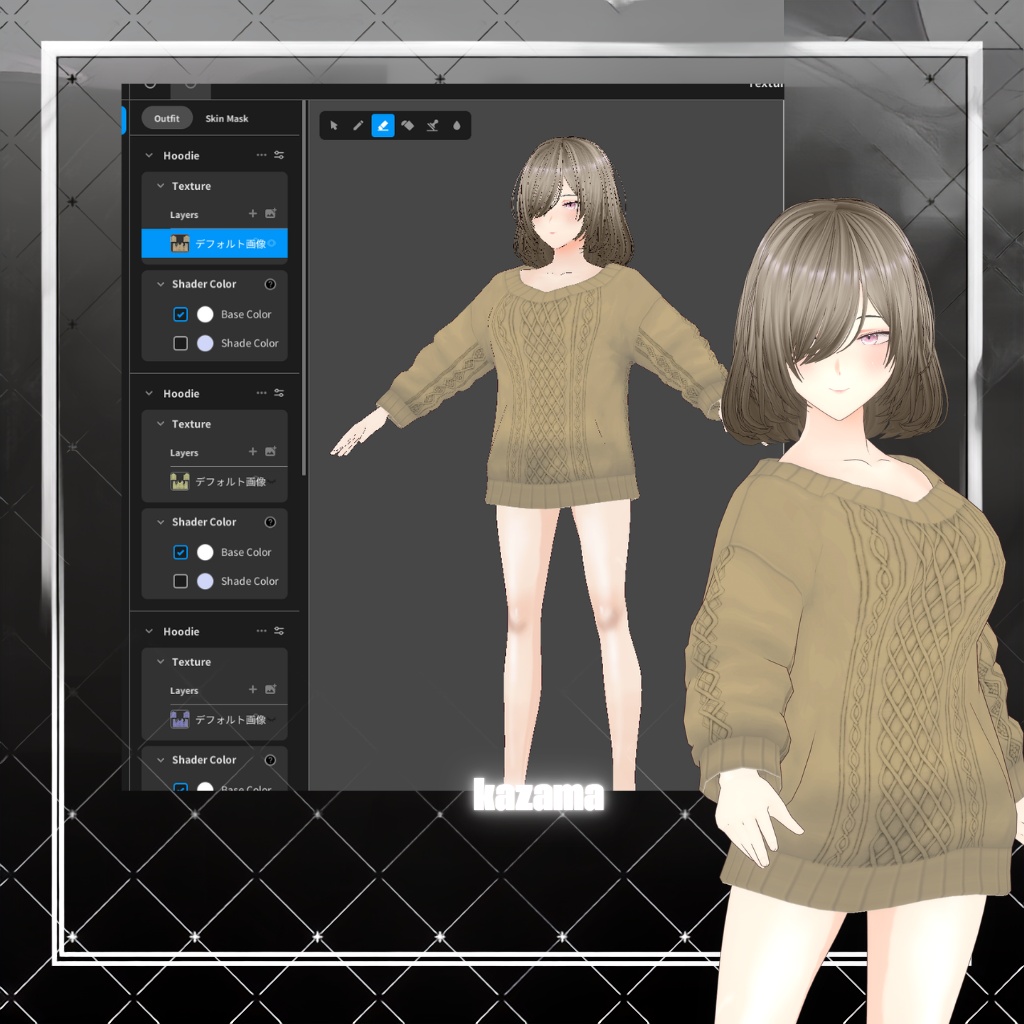Collapse Texture group in first Hoodie
The height and width of the screenshot is (1024, 1024).
click(160, 186)
